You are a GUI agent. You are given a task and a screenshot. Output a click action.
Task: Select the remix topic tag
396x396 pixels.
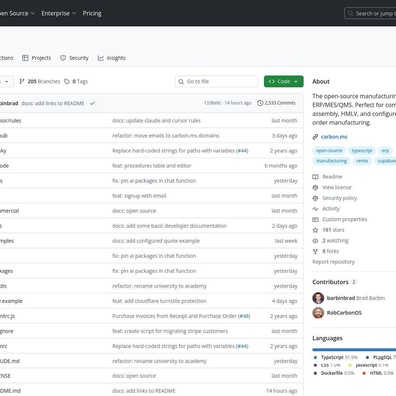362,161
